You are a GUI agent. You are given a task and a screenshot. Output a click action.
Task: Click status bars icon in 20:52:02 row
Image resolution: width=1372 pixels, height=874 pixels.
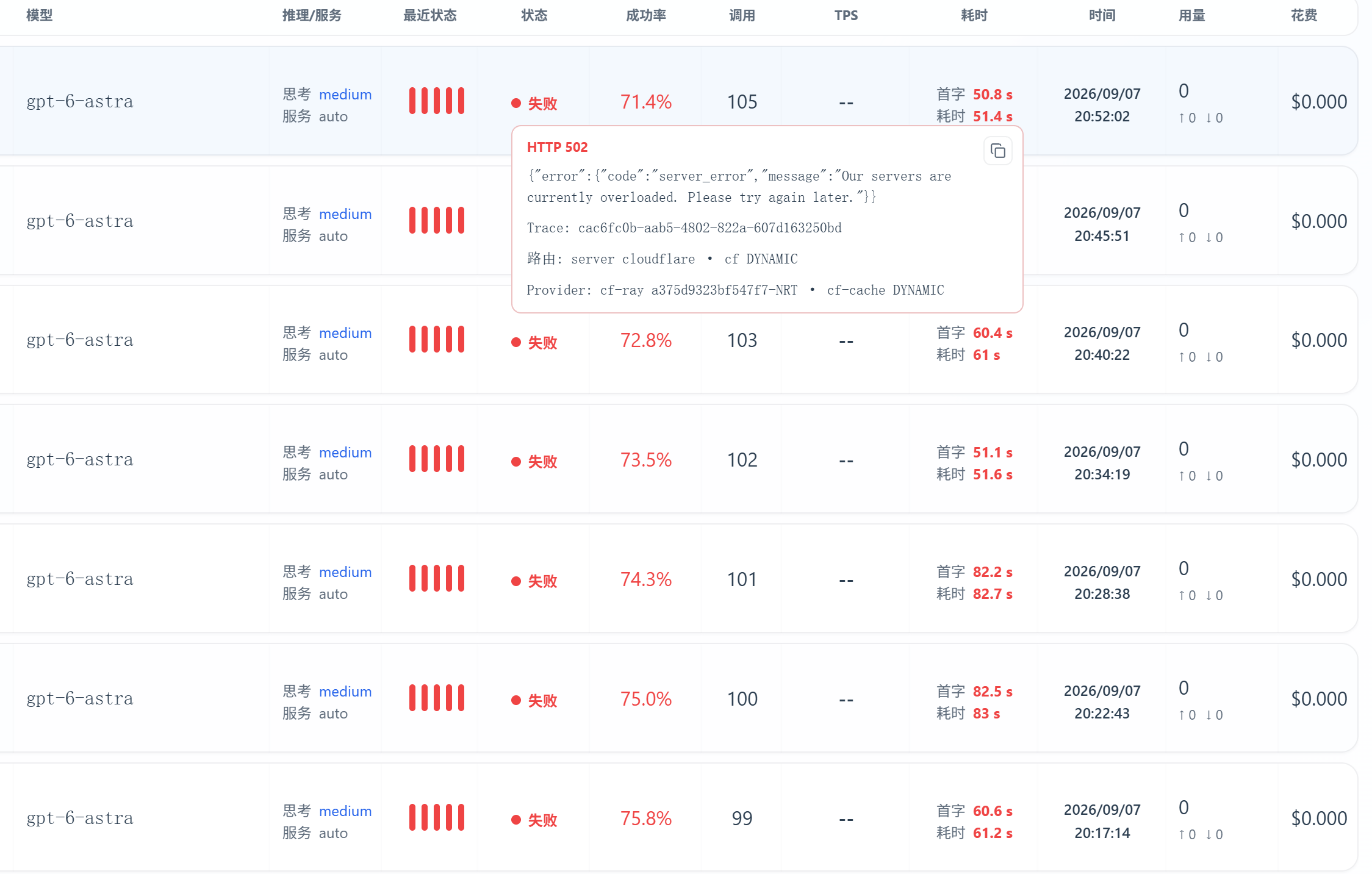pos(437,101)
